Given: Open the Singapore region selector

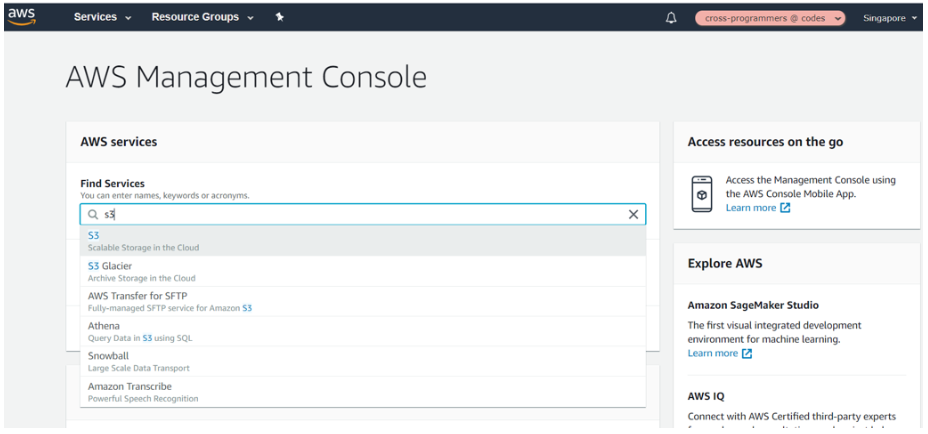Looking at the screenshot, I should click(x=889, y=18).
